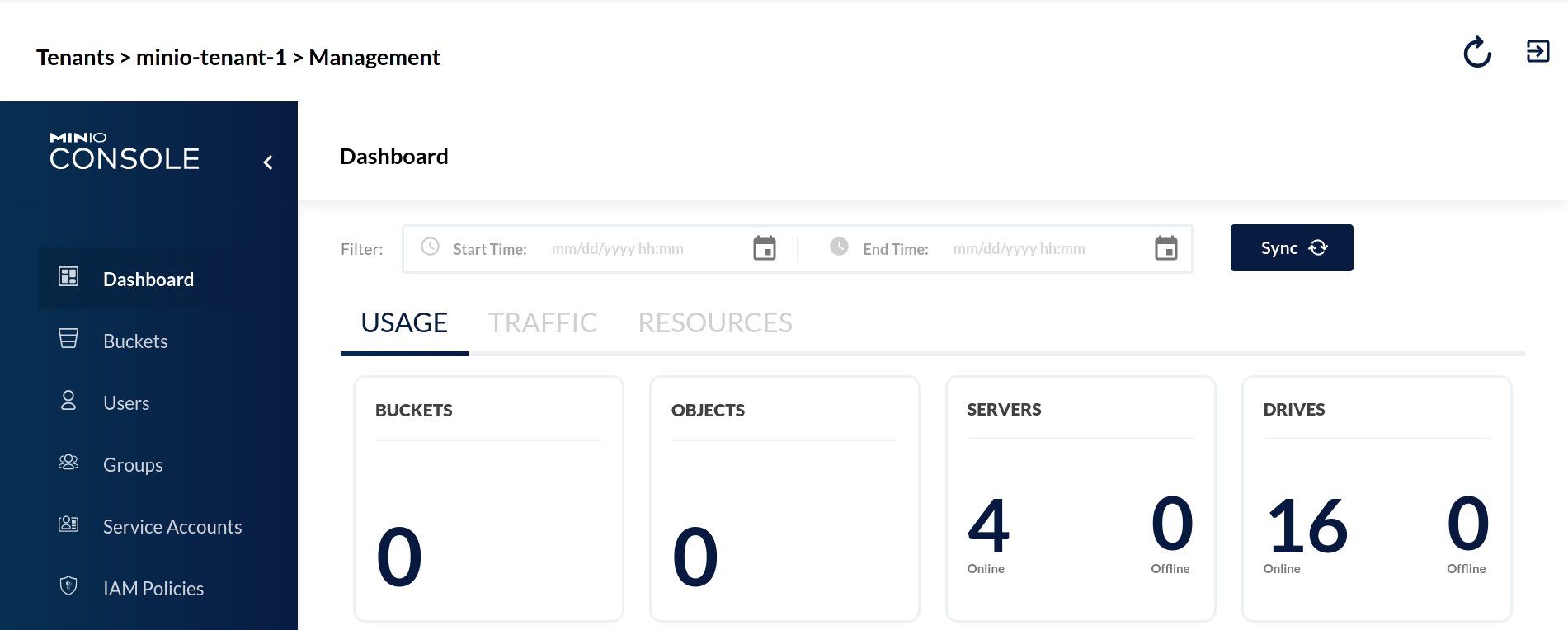Click the Users person icon
1568x630 pixels.
coord(68,401)
